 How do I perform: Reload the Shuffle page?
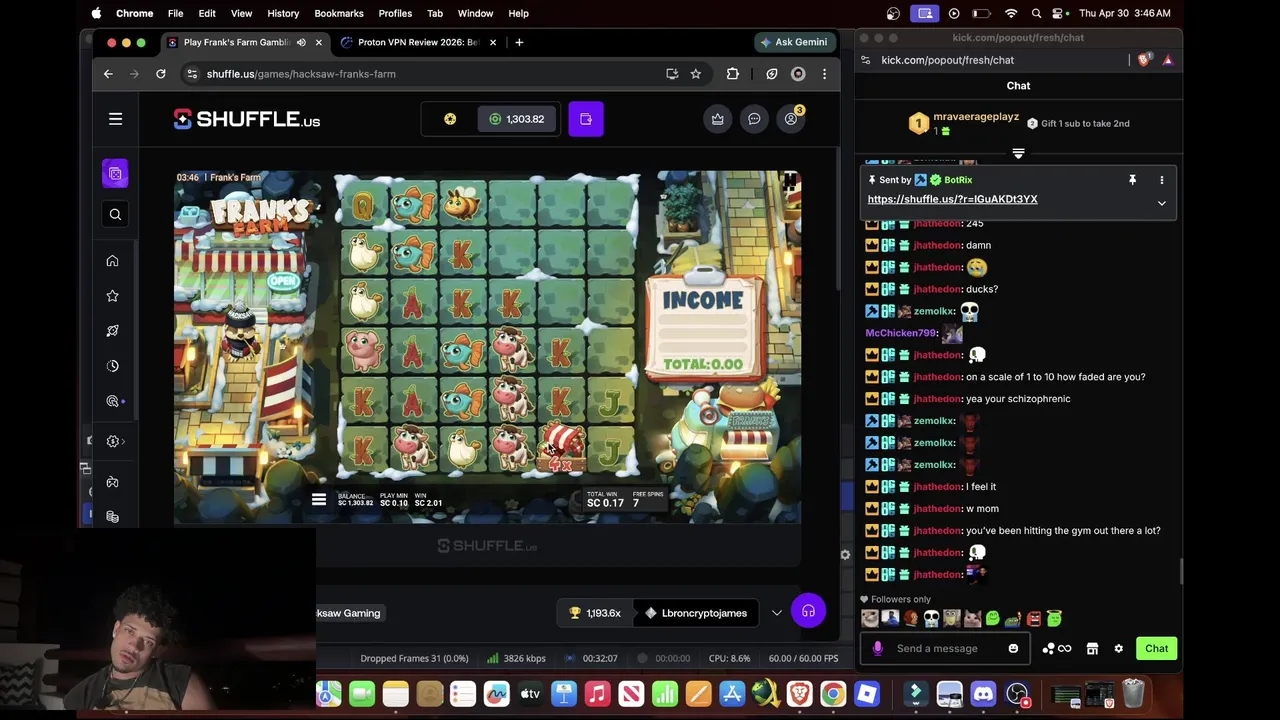click(x=160, y=74)
